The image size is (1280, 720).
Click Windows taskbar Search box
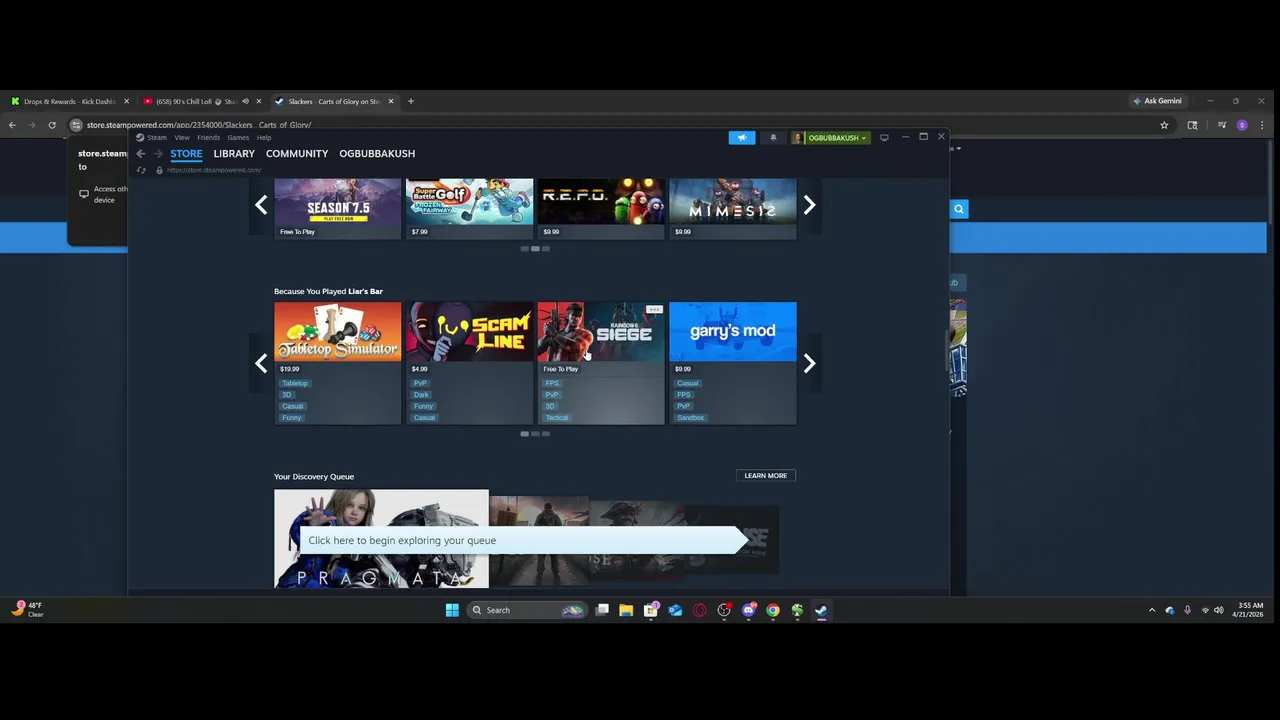click(x=526, y=610)
